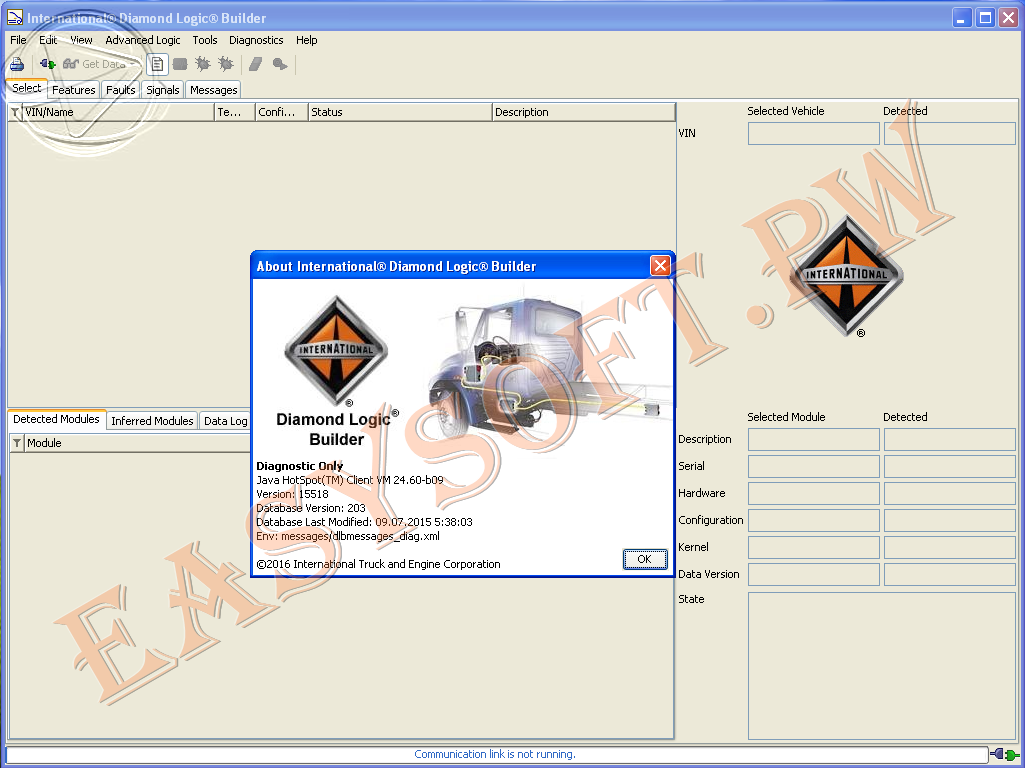1025x768 pixels.
Task: Click the last toolbar icon after the eraser
Action: coord(280,64)
